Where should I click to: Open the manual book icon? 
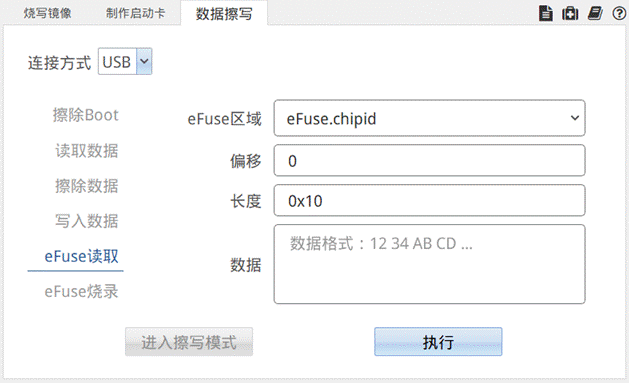(x=595, y=13)
